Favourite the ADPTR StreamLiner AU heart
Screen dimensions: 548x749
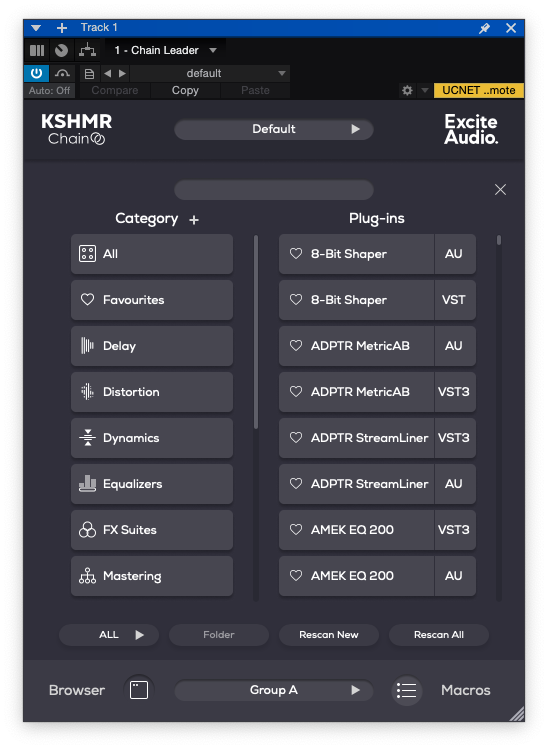(x=296, y=483)
